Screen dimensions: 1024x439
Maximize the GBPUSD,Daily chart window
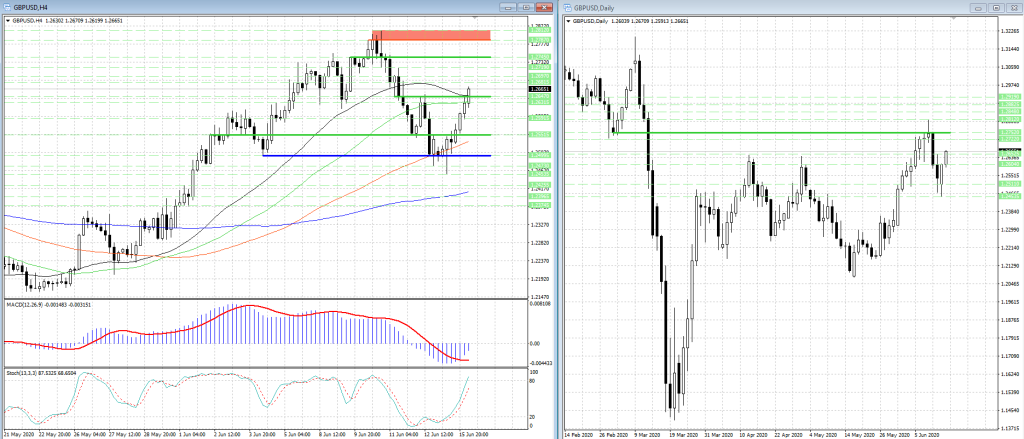(x=996, y=7)
